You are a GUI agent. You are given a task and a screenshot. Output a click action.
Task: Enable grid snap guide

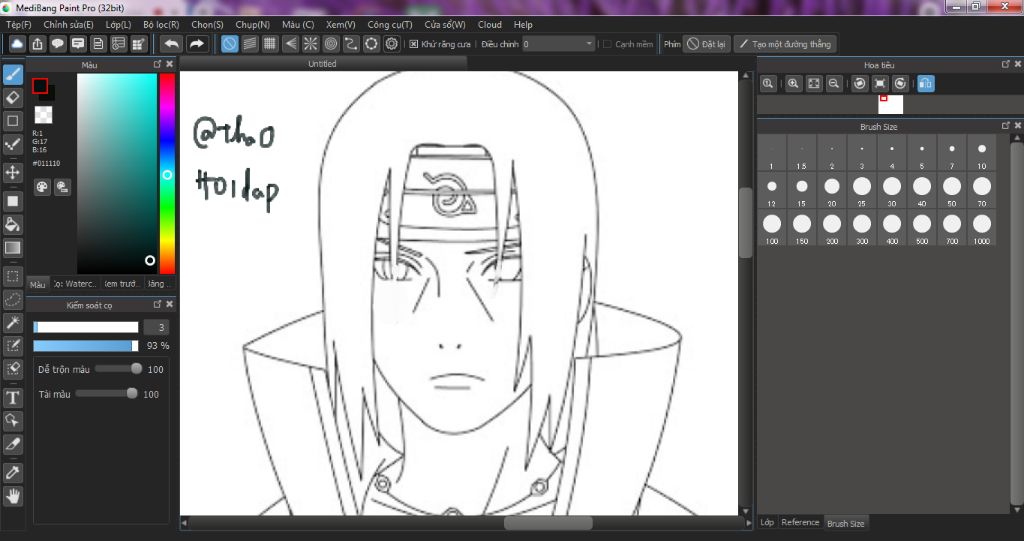click(x=270, y=44)
